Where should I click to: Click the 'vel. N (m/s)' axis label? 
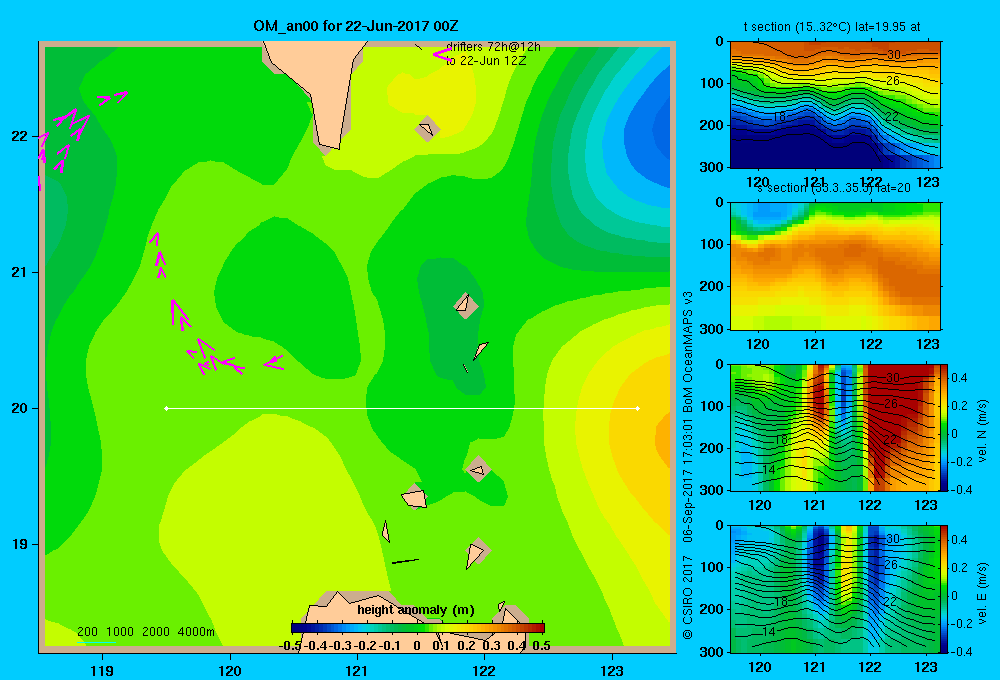coord(982,431)
